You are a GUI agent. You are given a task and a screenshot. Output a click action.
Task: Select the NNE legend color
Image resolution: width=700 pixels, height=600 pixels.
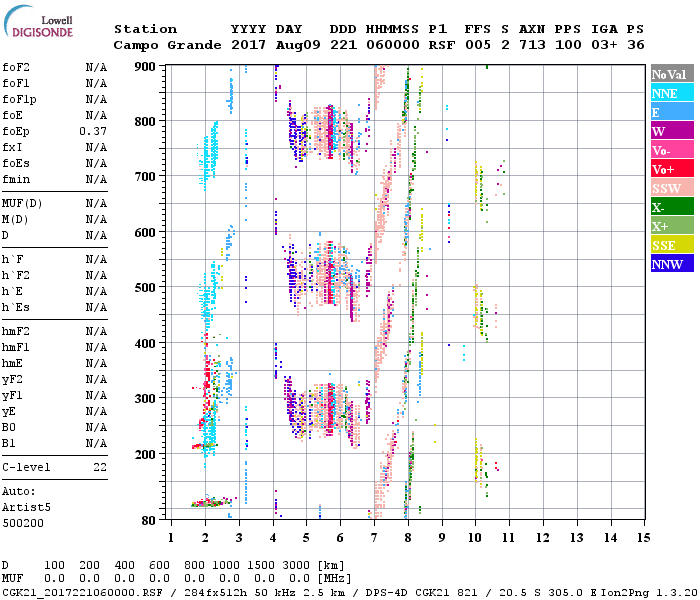pos(669,93)
